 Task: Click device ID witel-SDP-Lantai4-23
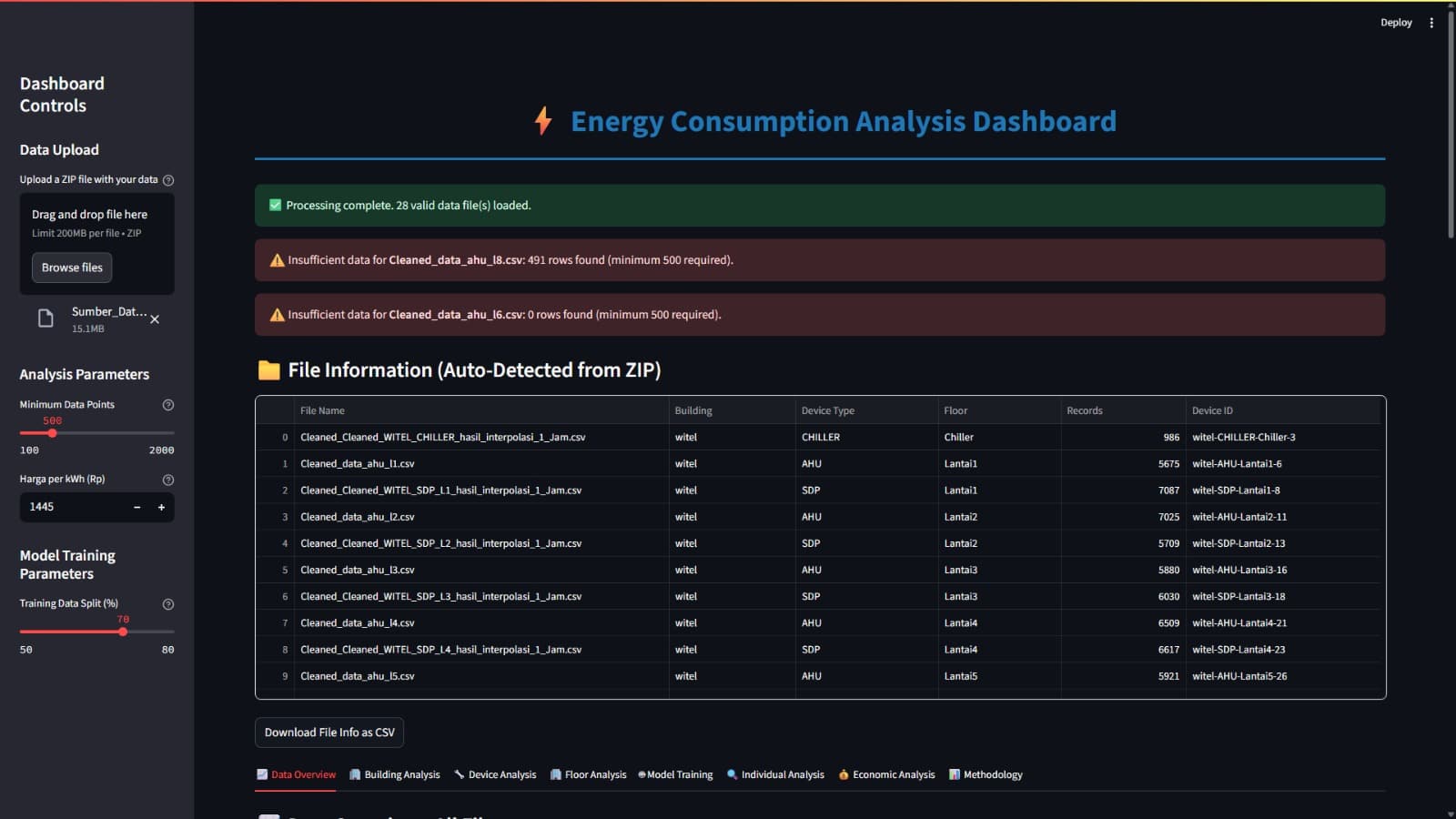pyautogui.click(x=1283, y=650)
